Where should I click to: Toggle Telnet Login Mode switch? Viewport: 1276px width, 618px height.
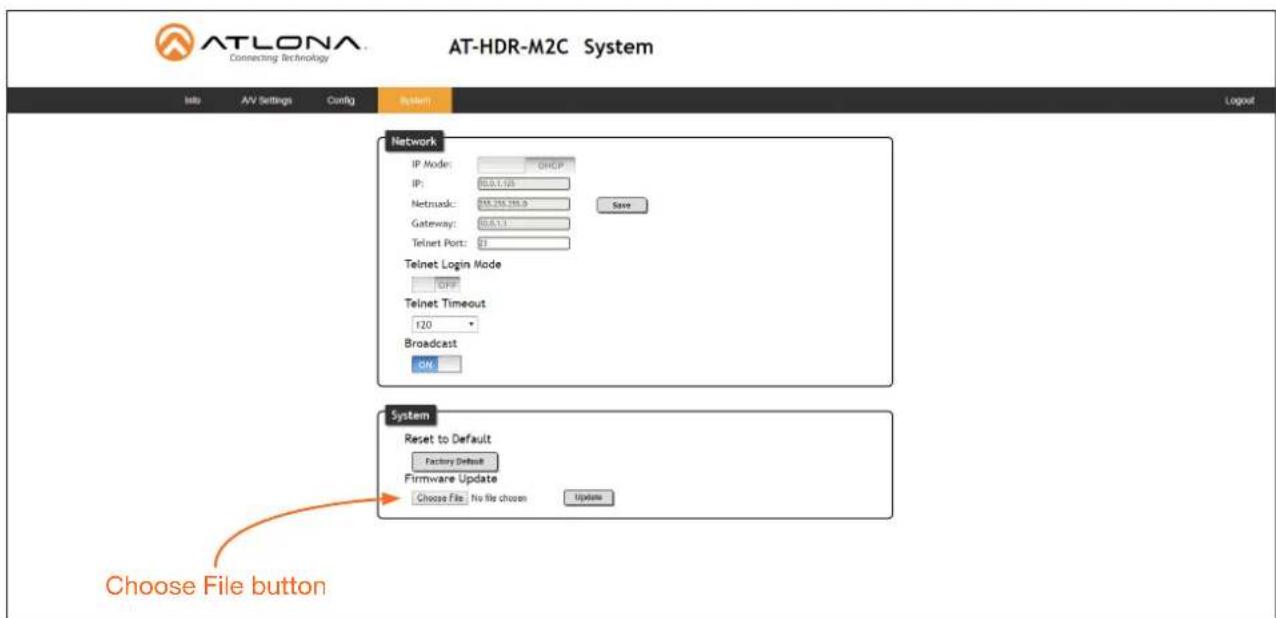pos(435,285)
